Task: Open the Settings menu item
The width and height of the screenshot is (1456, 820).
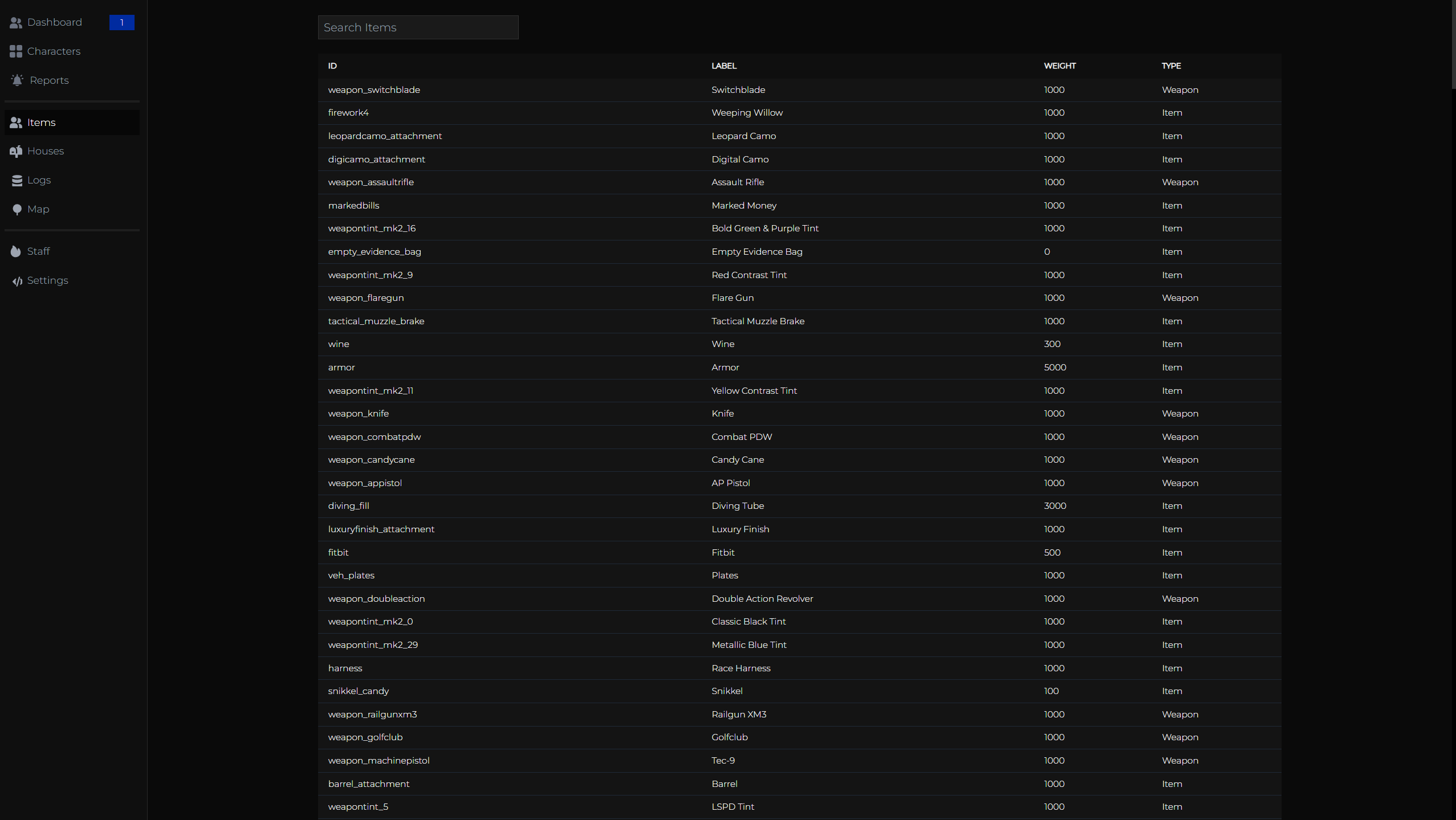Action: [x=48, y=280]
